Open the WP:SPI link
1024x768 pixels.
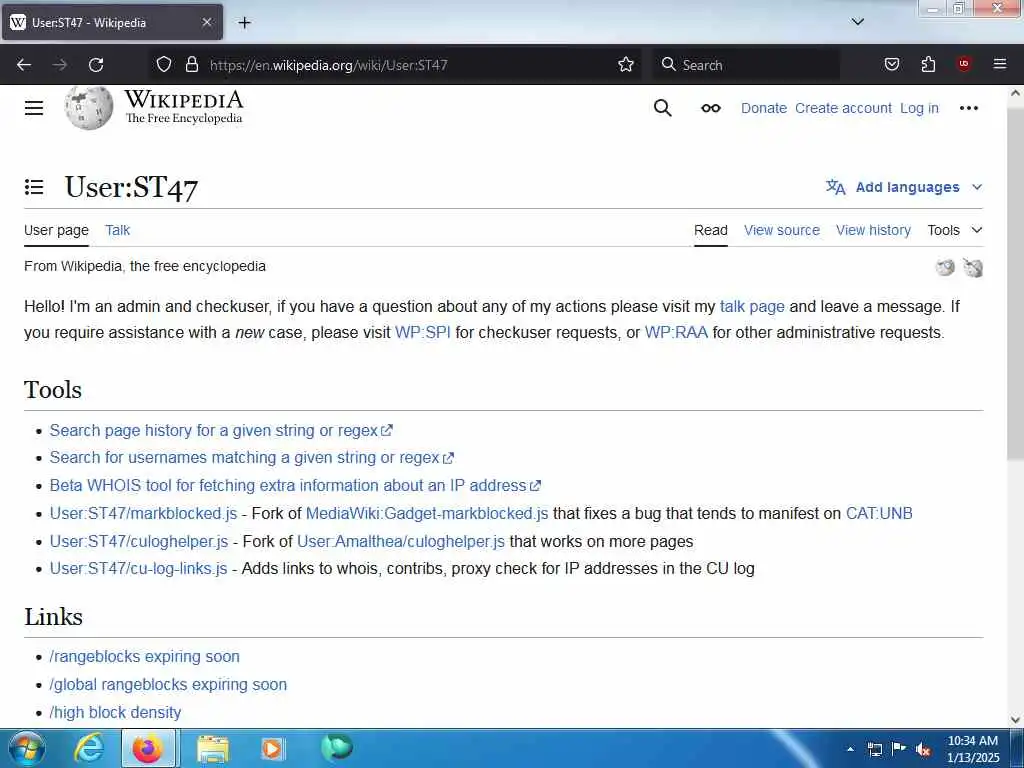click(x=423, y=332)
